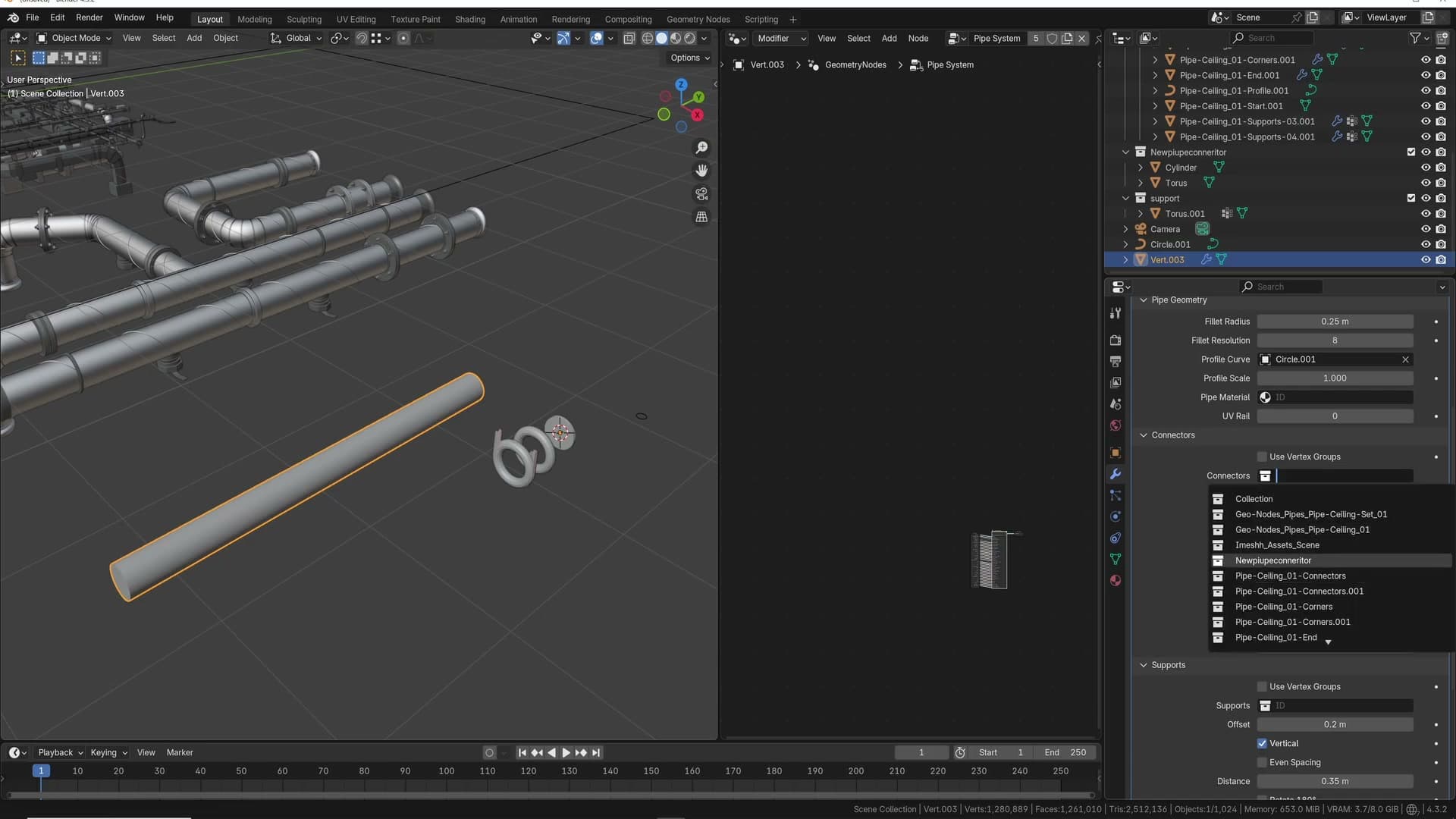Duplicate Pipe System node group icon
1456x819 pixels.
[x=1067, y=38]
